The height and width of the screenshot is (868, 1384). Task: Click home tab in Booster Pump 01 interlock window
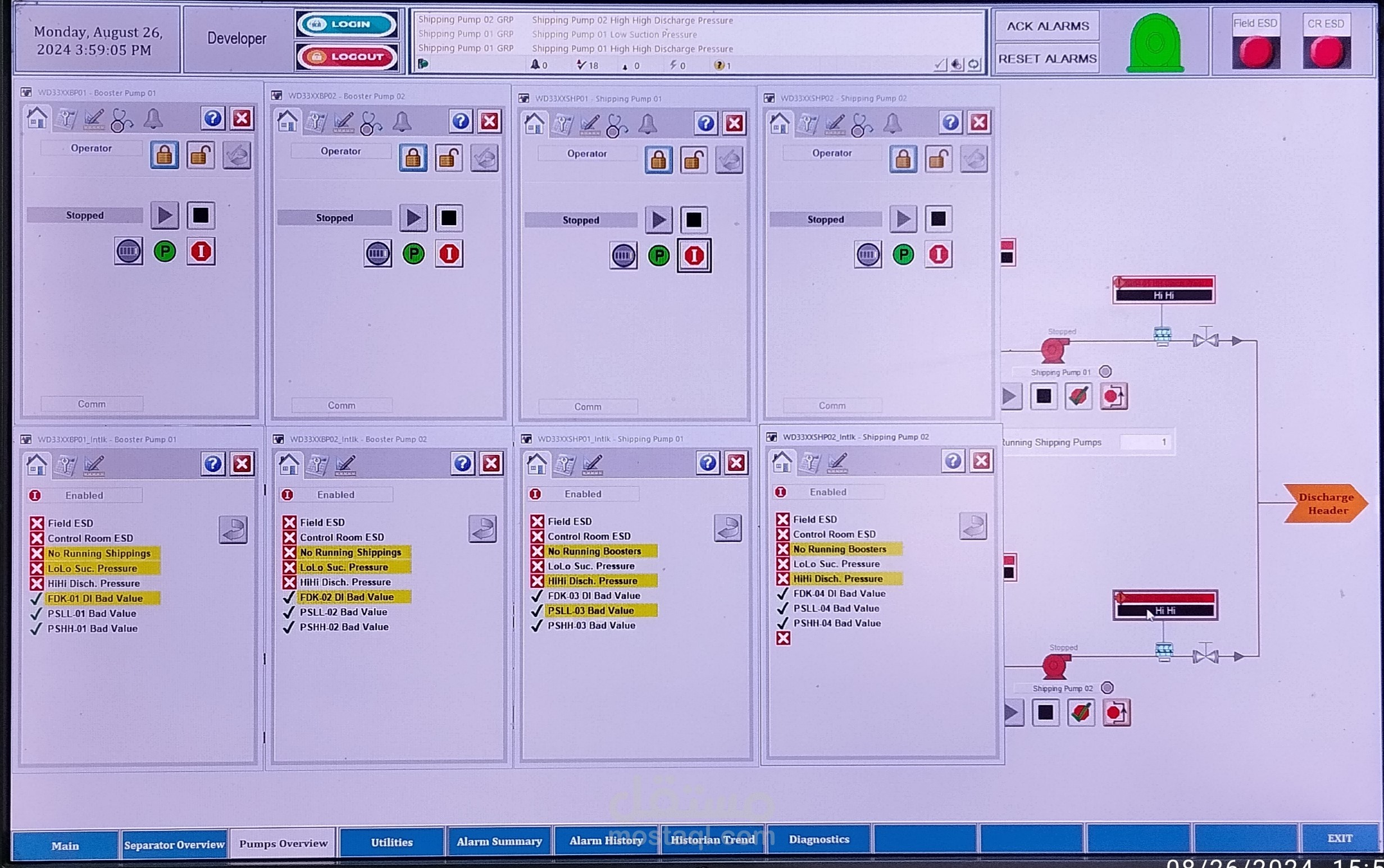(x=37, y=464)
